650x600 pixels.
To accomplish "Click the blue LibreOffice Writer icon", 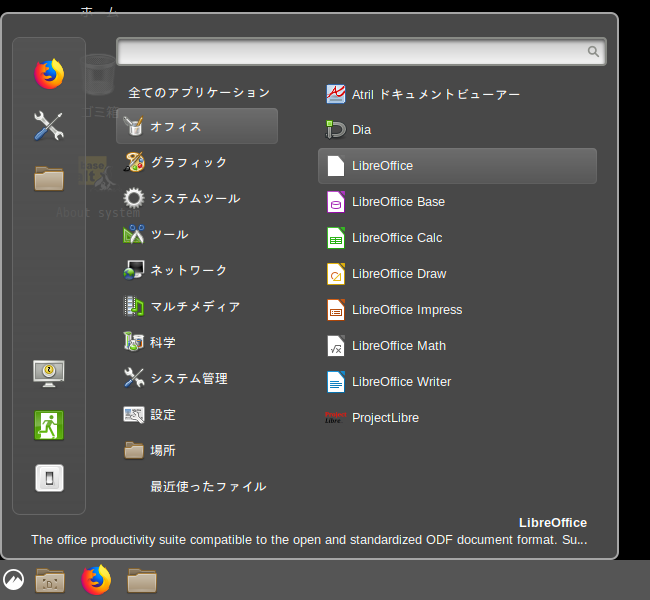I will tap(336, 382).
